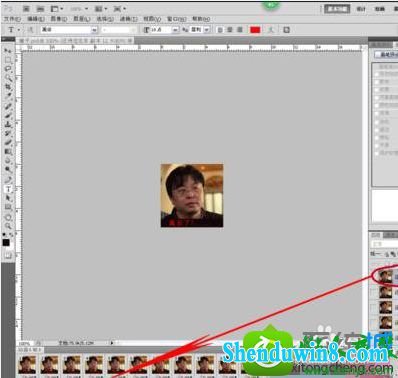
Task: Right align text in options bar
Action: [240, 30]
